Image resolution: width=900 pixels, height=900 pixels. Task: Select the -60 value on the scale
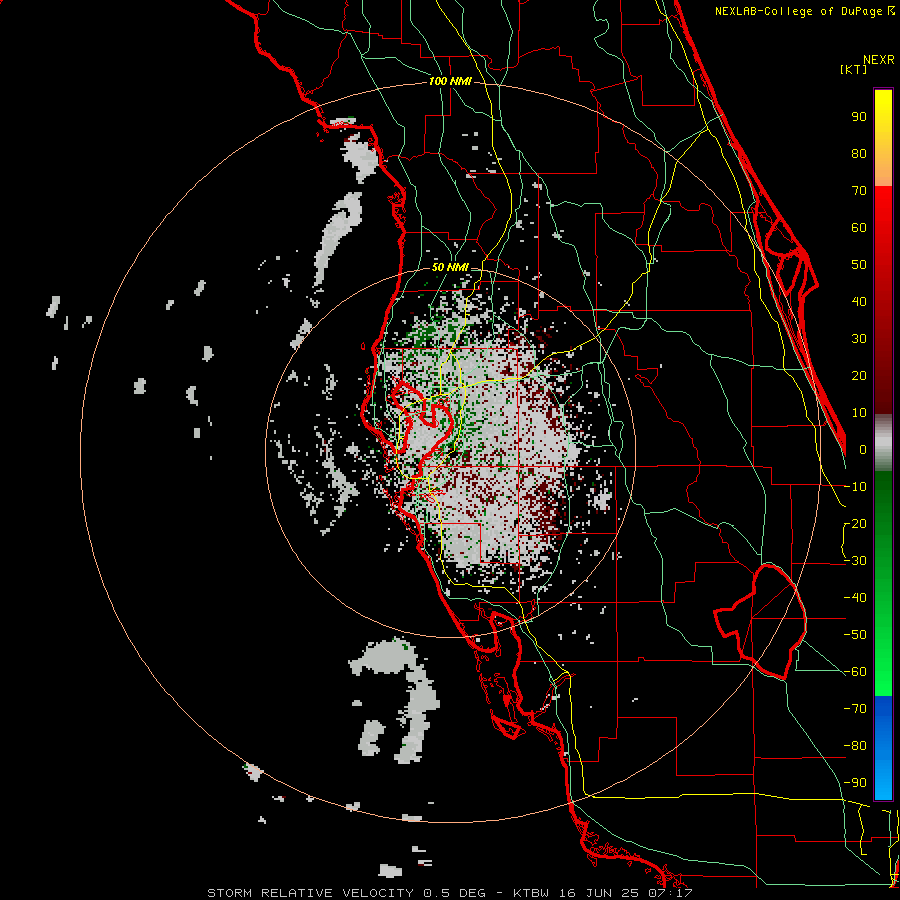[x=855, y=672]
